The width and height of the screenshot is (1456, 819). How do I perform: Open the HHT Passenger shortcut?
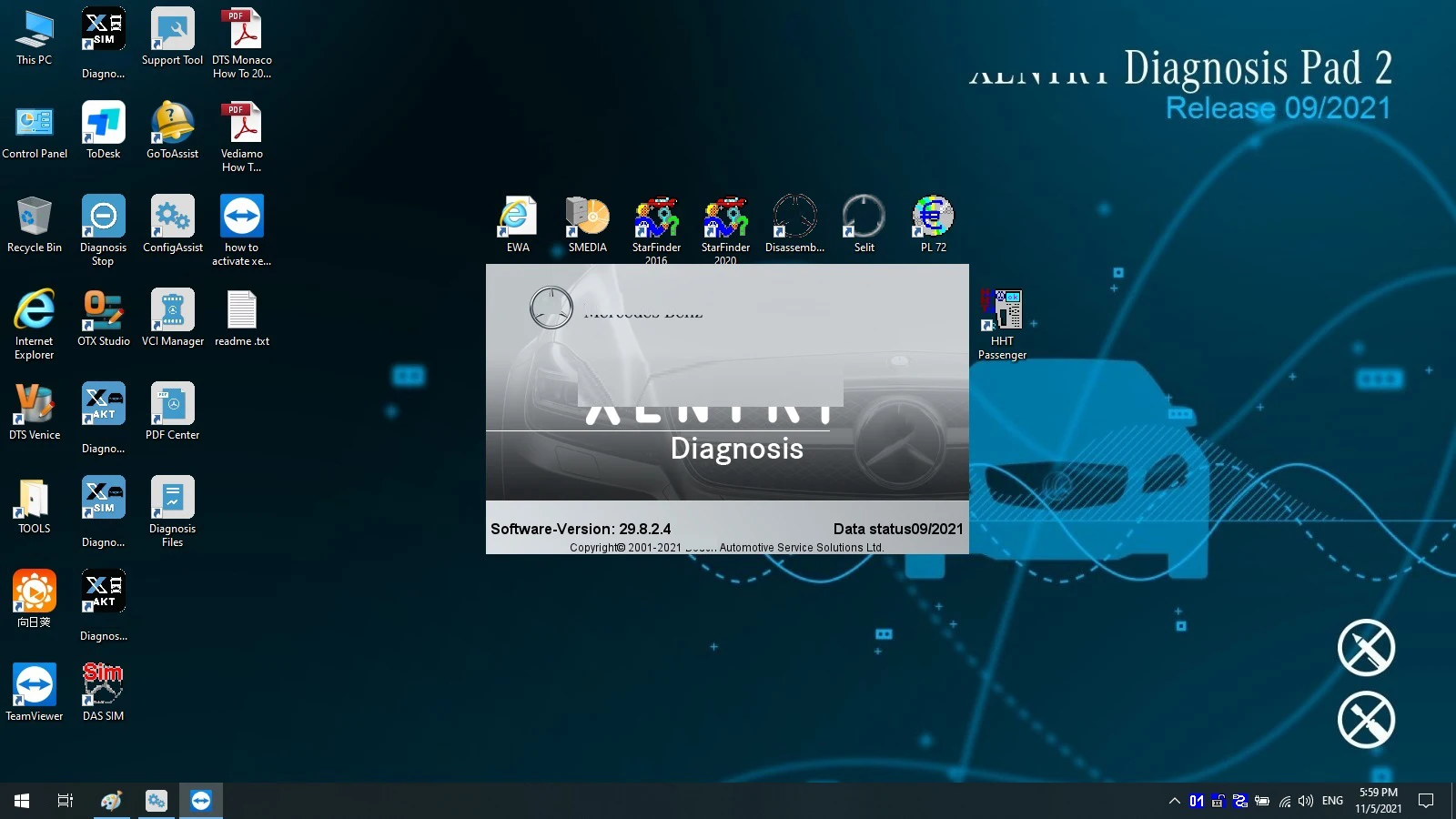[1002, 325]
